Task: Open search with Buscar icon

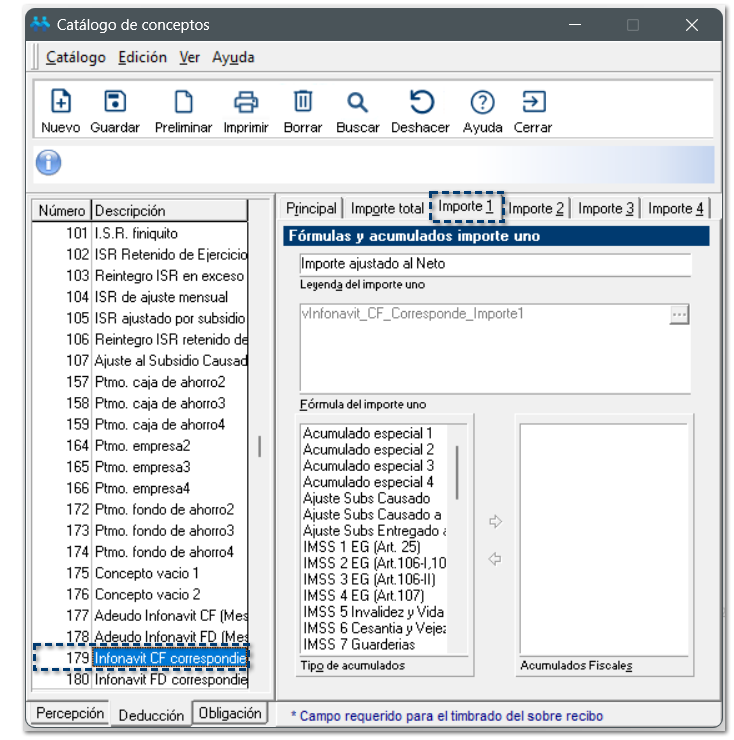Action: [x=357, y=102]
